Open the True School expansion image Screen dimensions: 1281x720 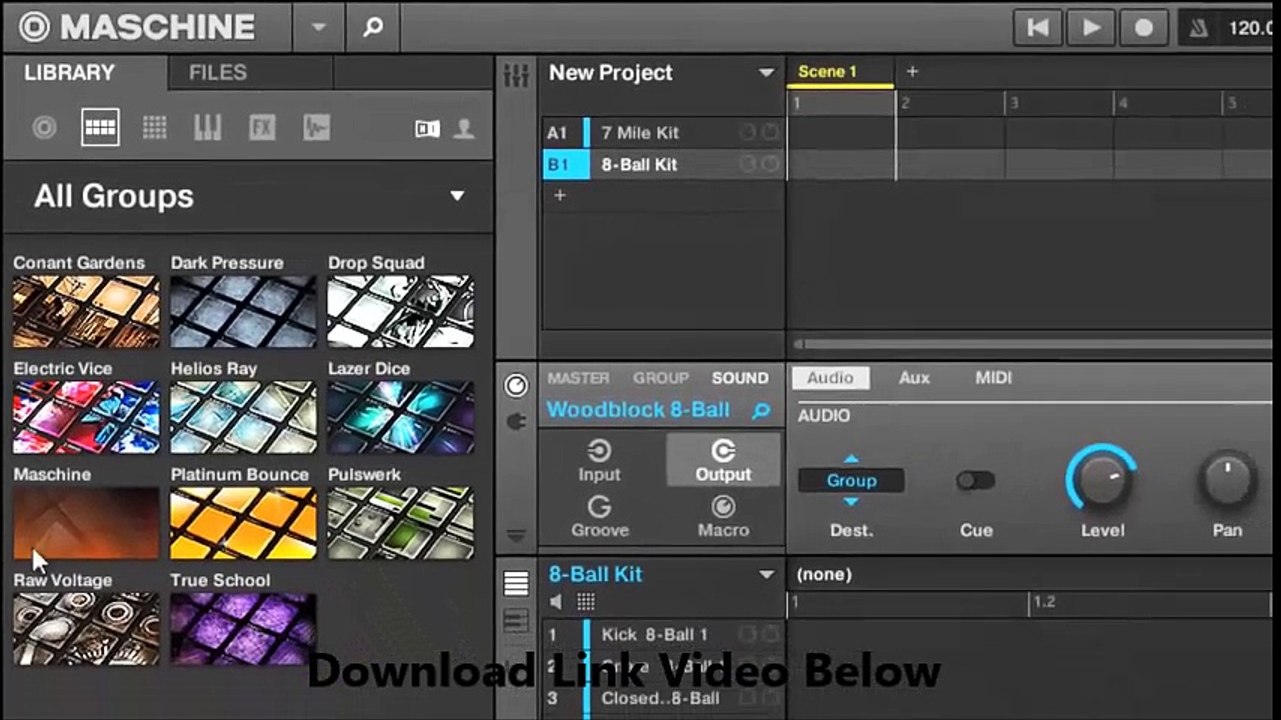coord(243,629)
